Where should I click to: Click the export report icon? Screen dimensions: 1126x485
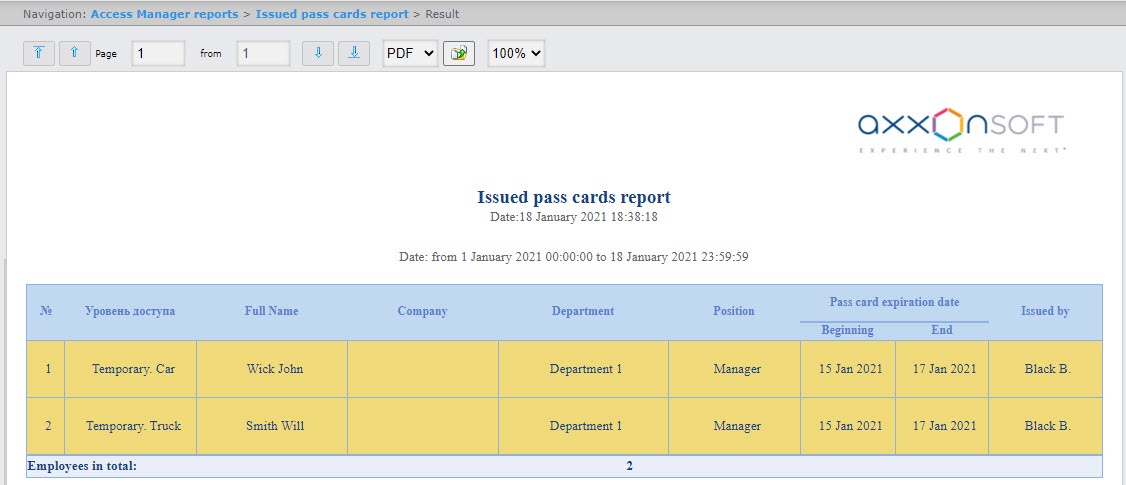459,53
